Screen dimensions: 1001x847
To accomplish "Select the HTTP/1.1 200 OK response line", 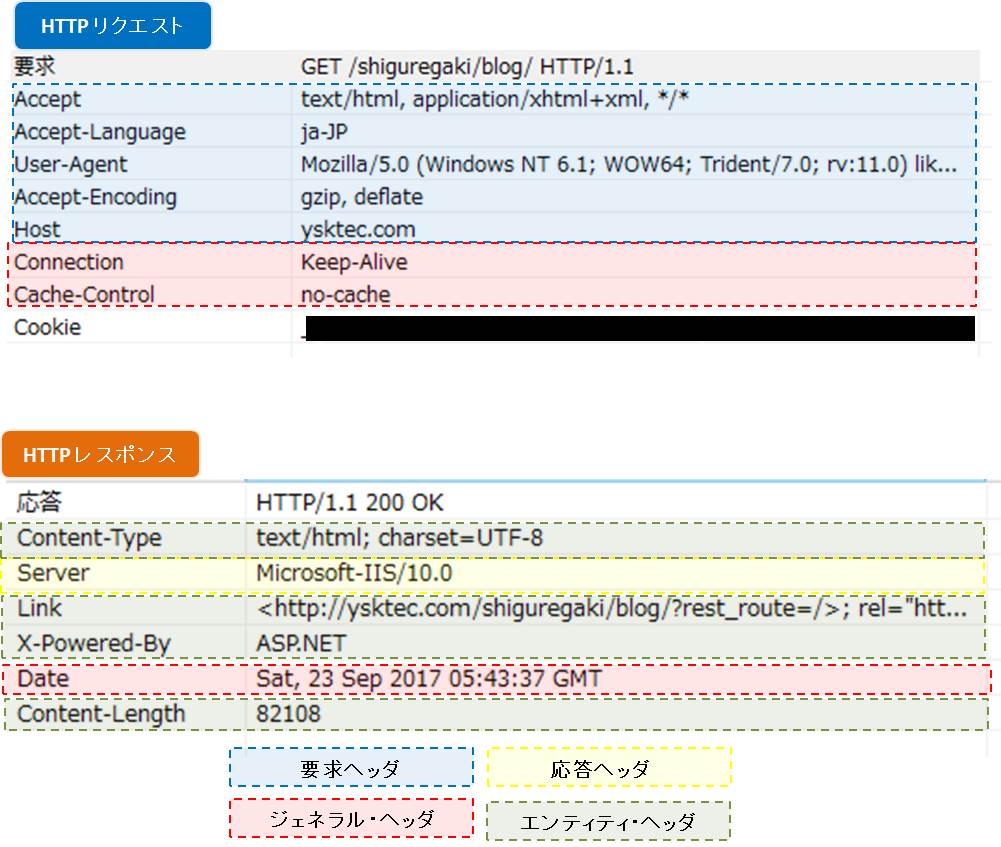I will (x=350, y=502).
